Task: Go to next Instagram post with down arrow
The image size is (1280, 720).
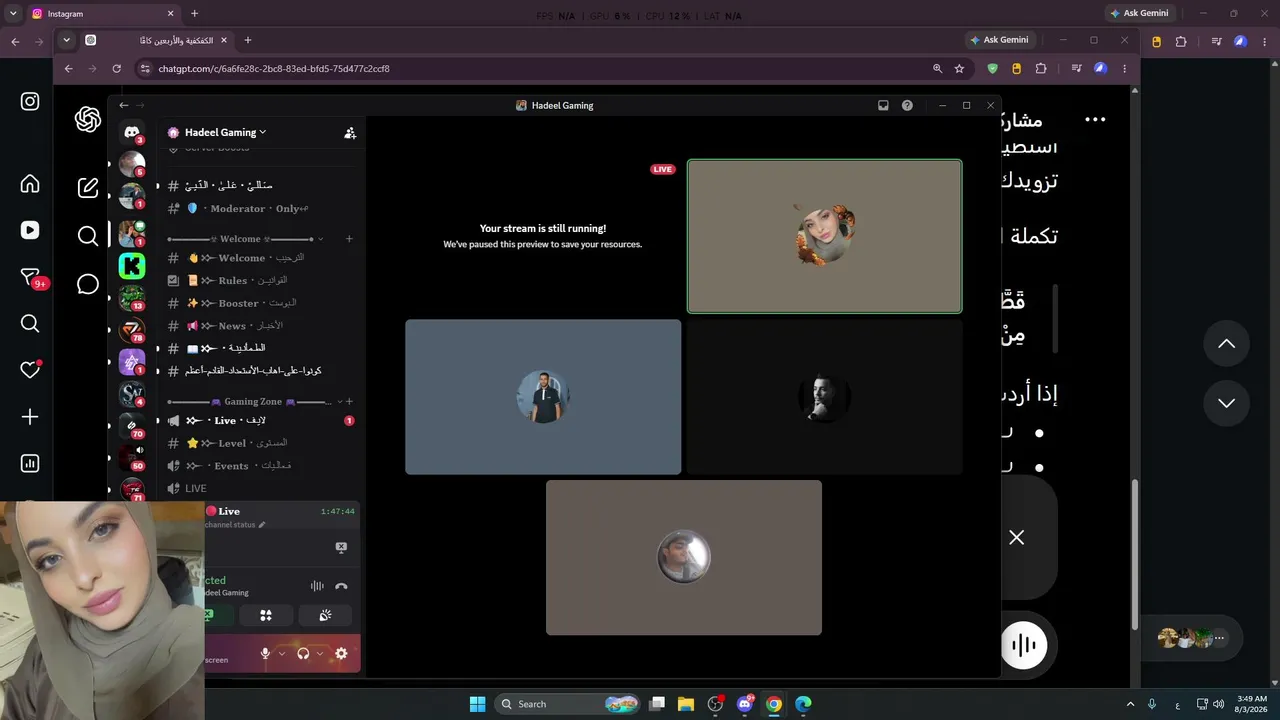Action: [1226, 403]
